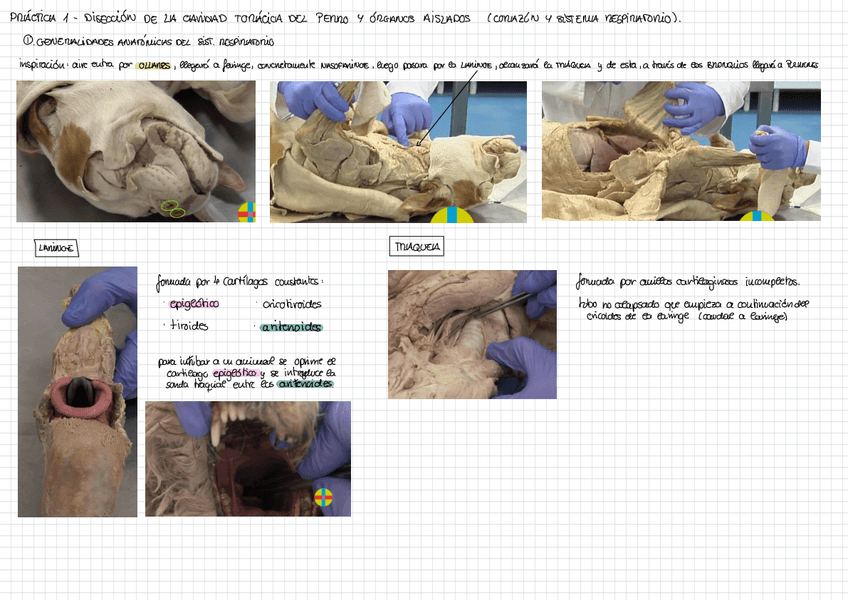
Task: Click the green circles marking the dog's nostrils
Action: (x=173, y=209)
